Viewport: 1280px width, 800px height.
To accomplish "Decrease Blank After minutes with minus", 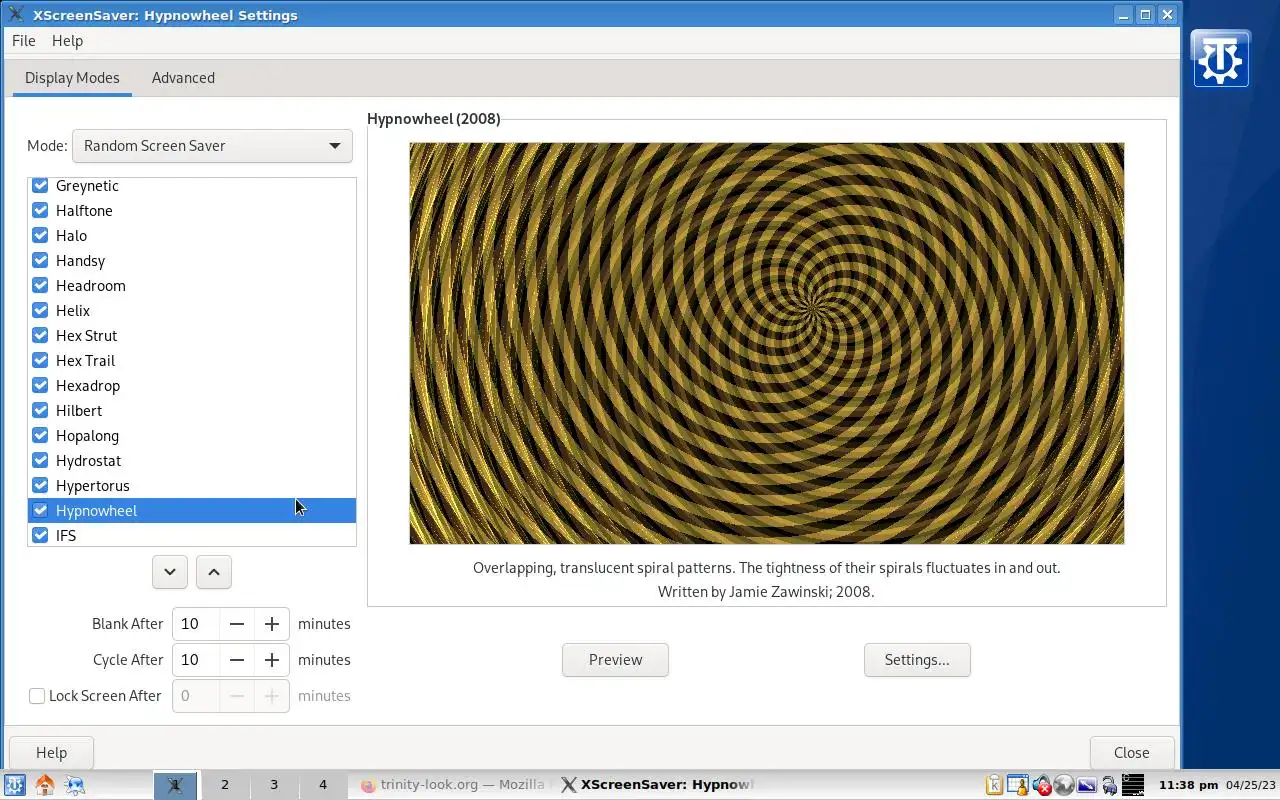I will (237, 624).
